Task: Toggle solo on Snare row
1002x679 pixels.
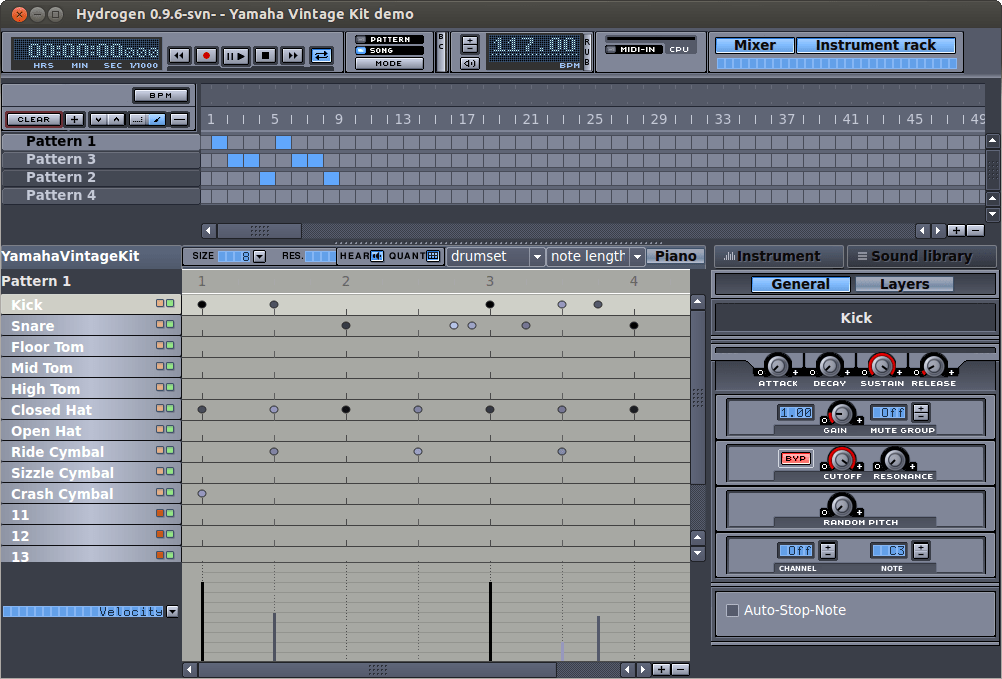Action: point(170,324)
